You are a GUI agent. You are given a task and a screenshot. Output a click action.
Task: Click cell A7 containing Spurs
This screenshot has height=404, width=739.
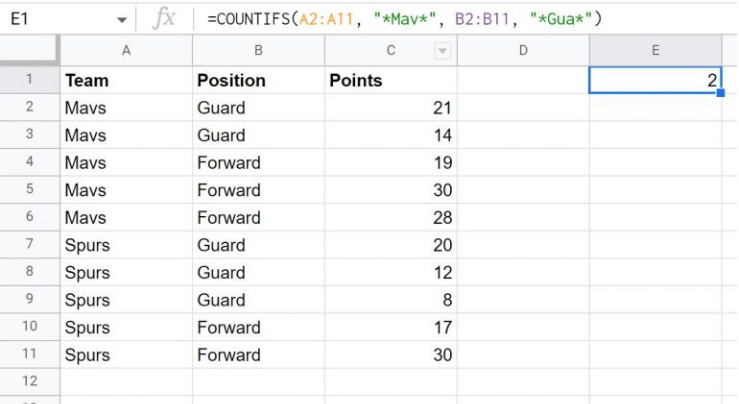click(x=126, y=245)
